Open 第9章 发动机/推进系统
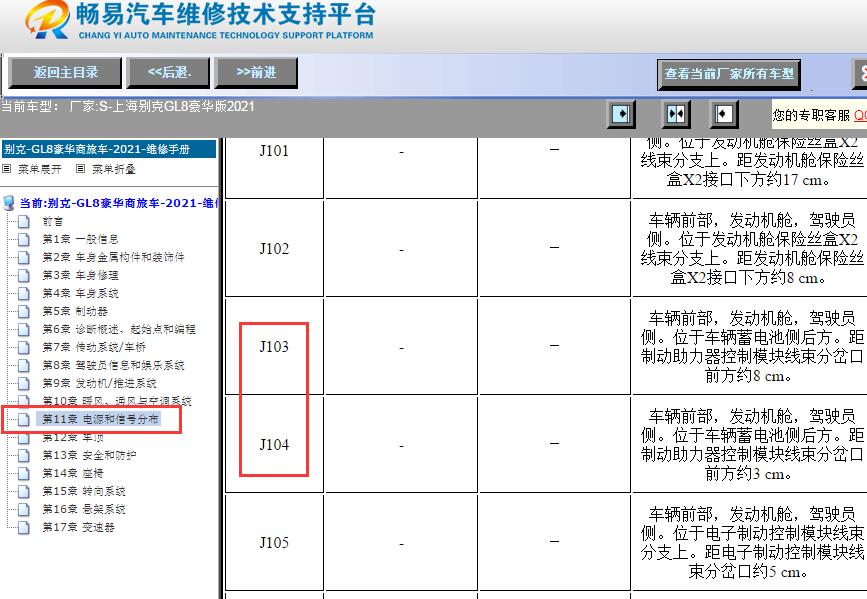This screenshot has height=599, width=867. coord(100,383)
